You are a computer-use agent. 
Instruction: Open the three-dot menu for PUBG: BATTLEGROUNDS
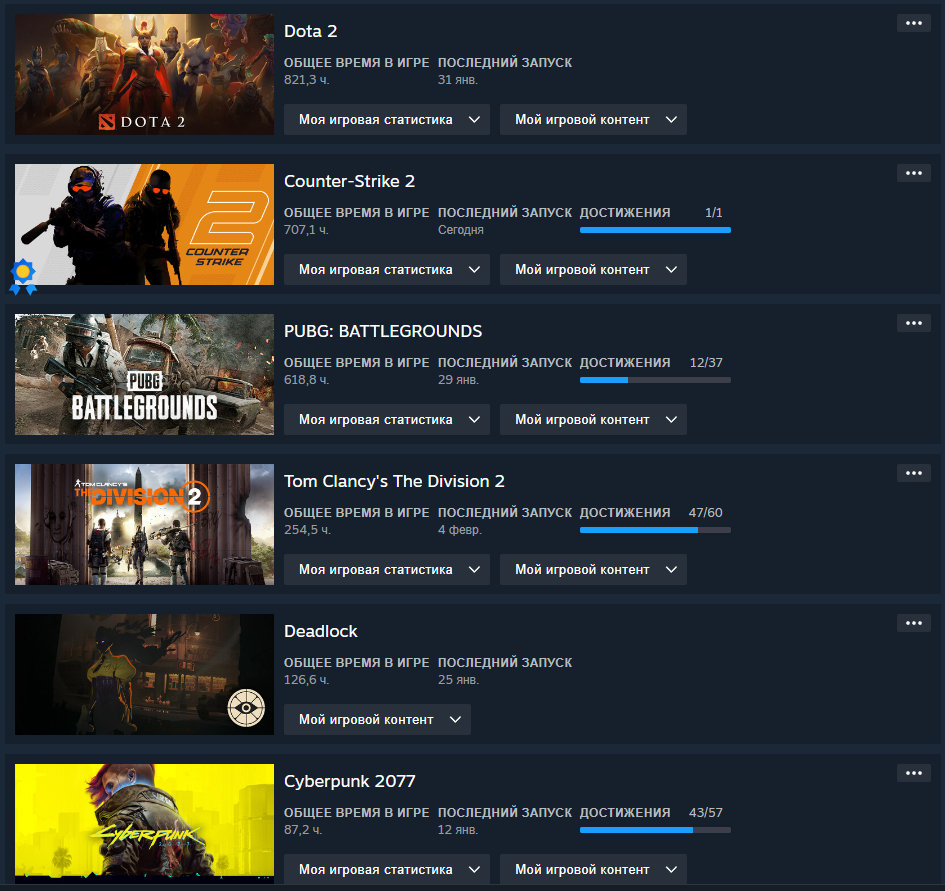tap(914, 323)
